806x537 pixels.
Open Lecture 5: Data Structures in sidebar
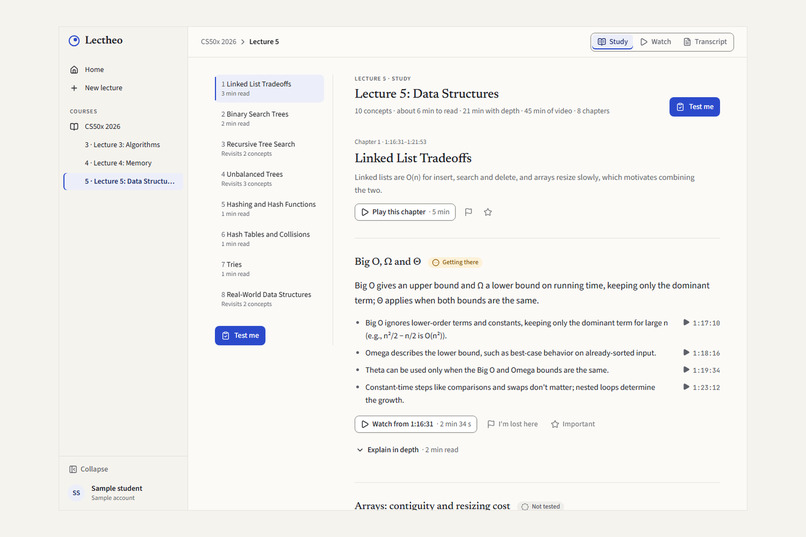[x=123, y=181]
